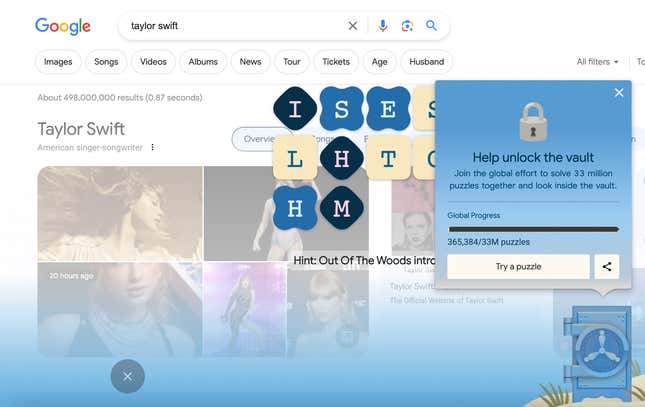Clear the search box with X
This screenshot has width=645, height=407.
coord(353,26)
